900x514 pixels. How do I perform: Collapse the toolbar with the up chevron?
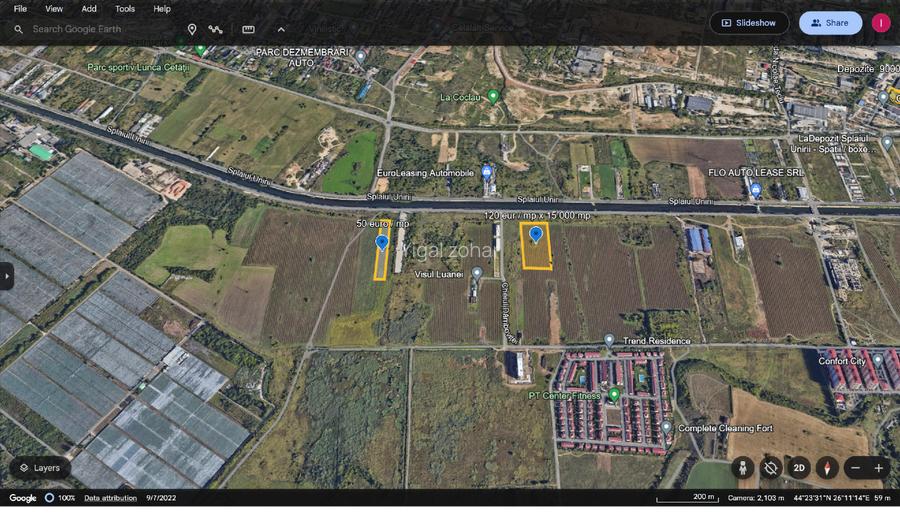coord(281,30)
